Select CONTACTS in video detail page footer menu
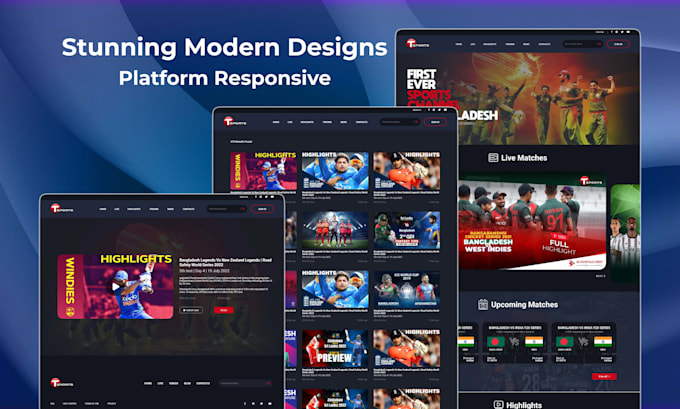680x409 pixels. point(203,383)
